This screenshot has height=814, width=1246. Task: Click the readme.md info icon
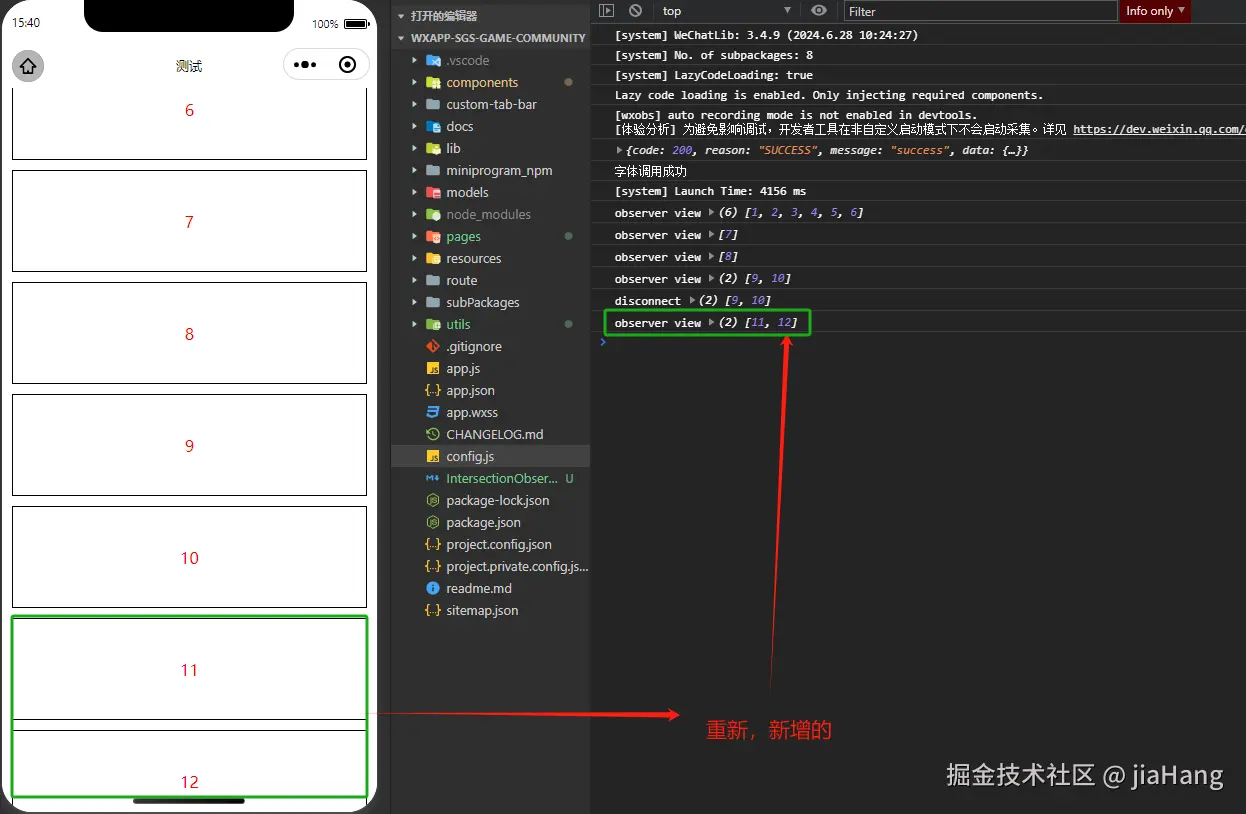pyautogui.click(x=433, y=588)
